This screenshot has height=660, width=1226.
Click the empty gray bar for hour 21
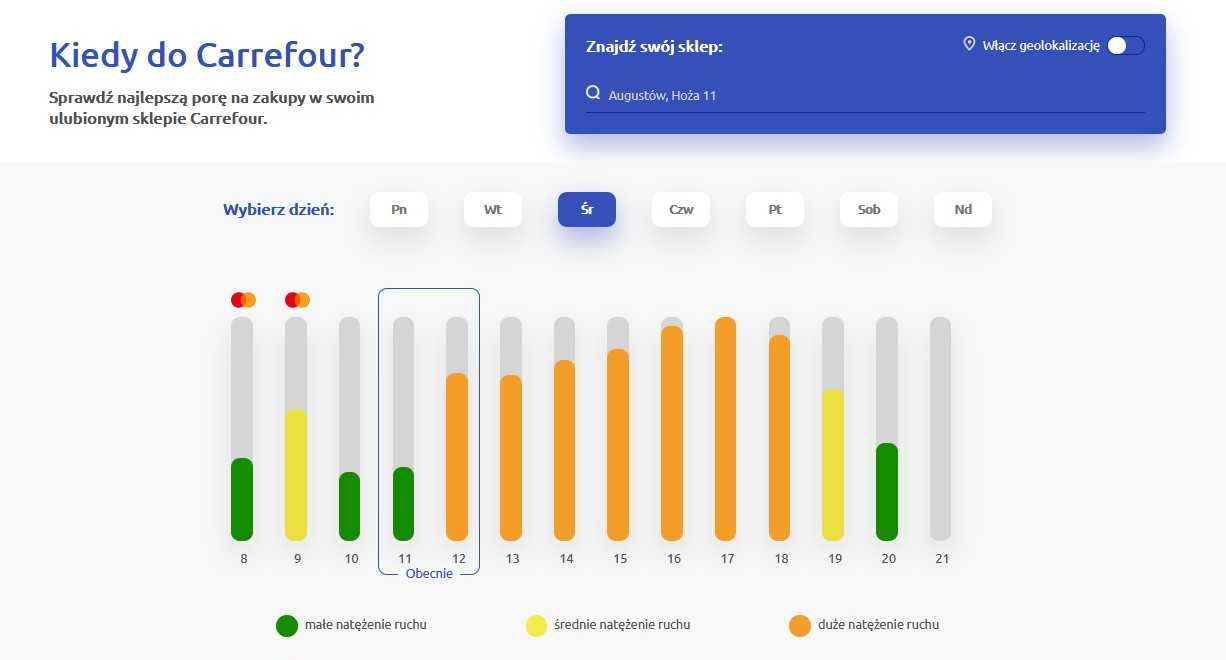pos(941,429)
